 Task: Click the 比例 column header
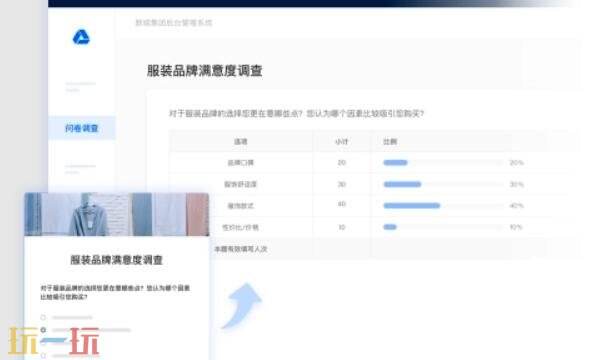pos(390,142)
